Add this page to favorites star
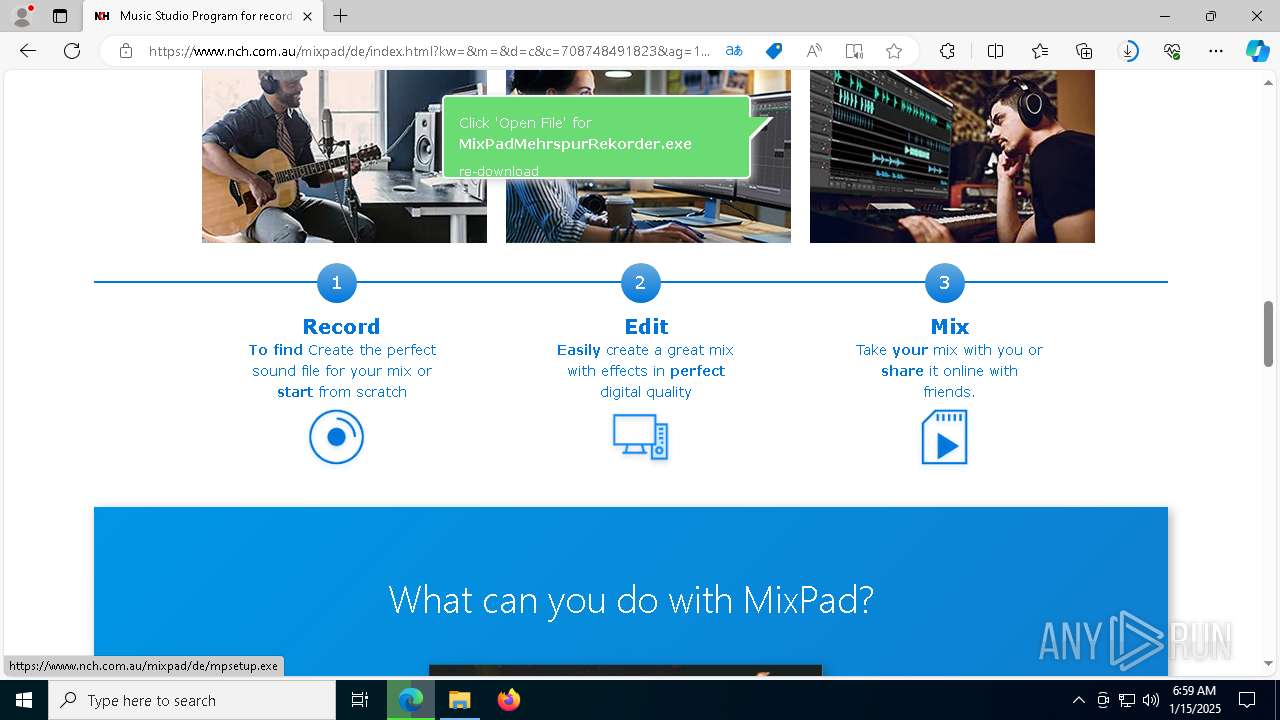The height and width of the screenshot is (720, 1280). [894, 51]
